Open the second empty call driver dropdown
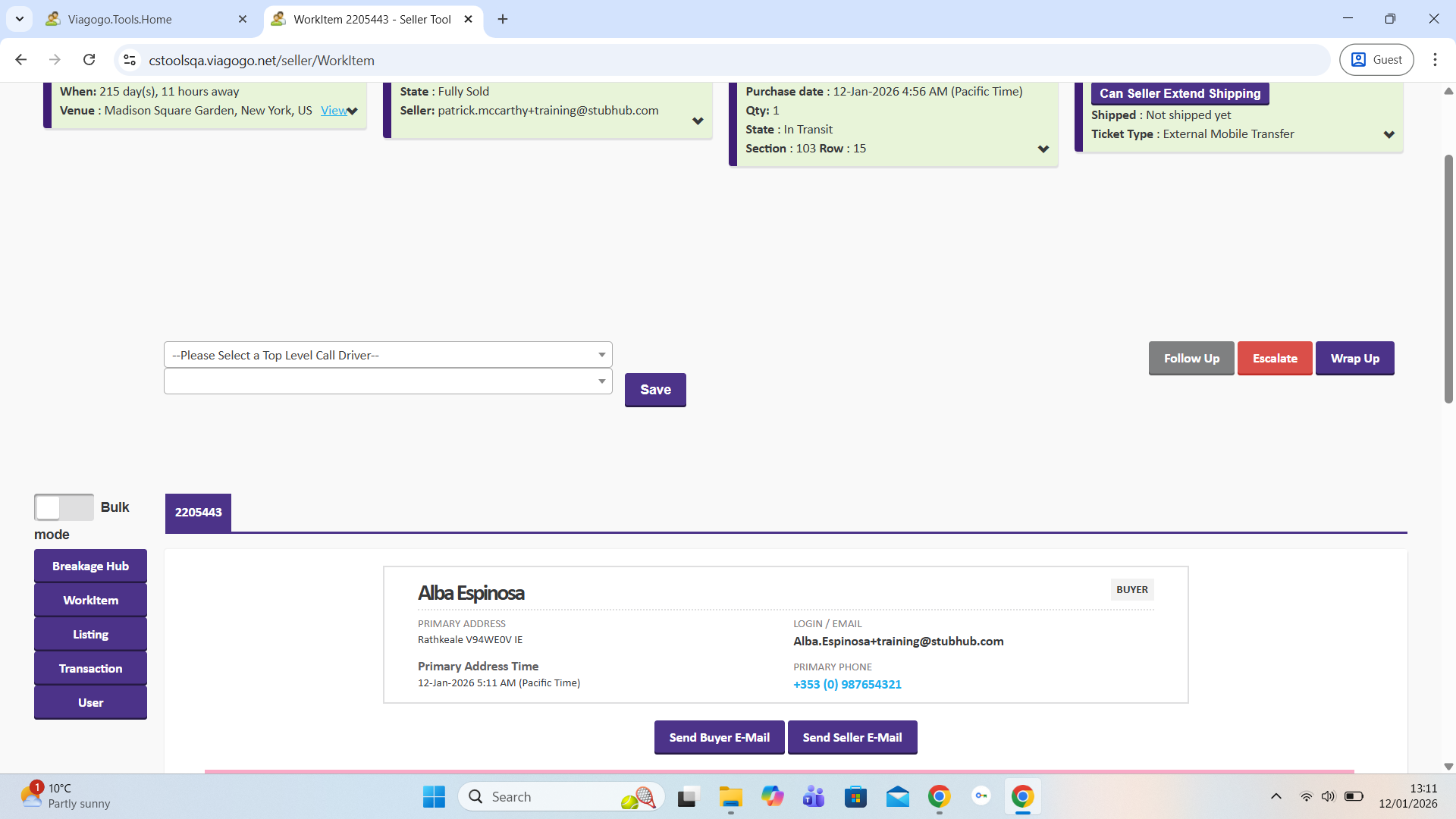Screen dimensions: 1456x819 click(388, 381)
